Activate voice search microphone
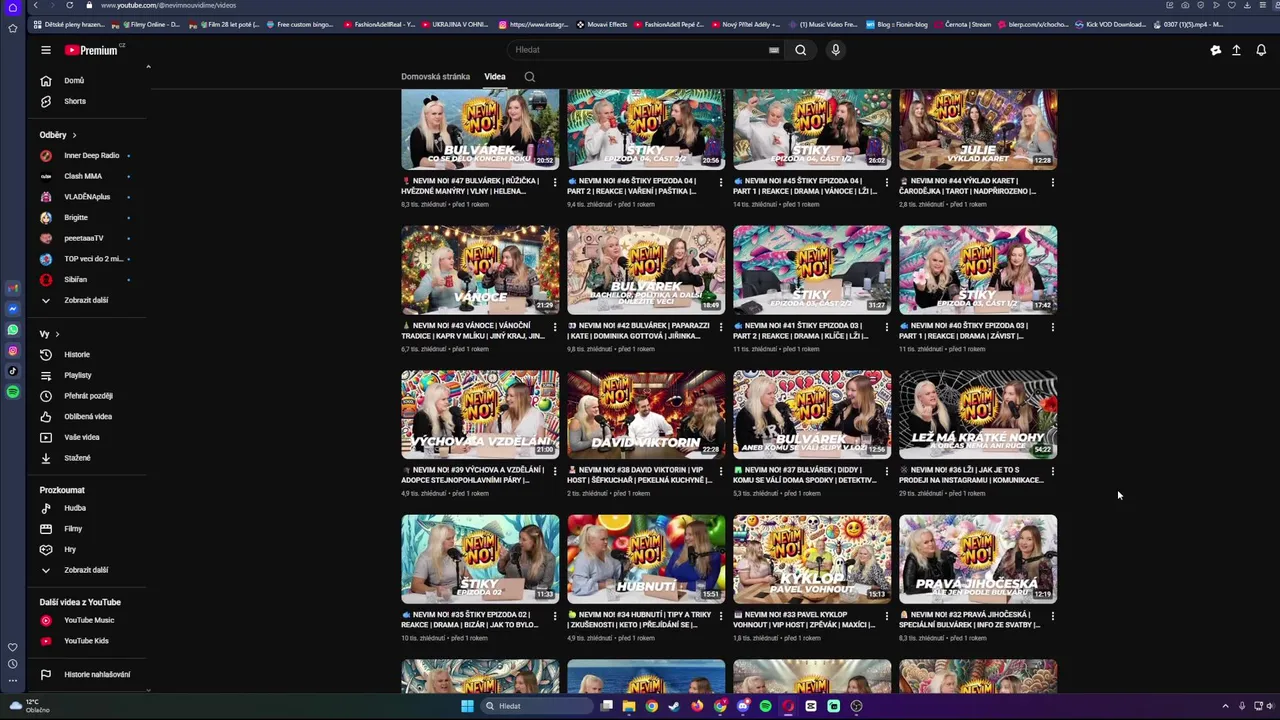This screenshot has width=1280, height=720. click(835, 50)
